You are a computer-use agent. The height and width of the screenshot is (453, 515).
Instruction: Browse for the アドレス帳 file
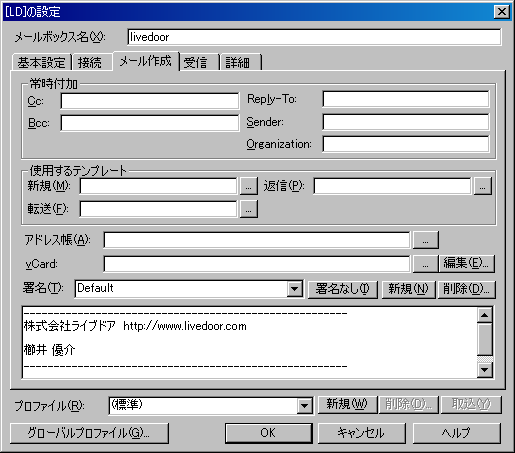[425, 240]
